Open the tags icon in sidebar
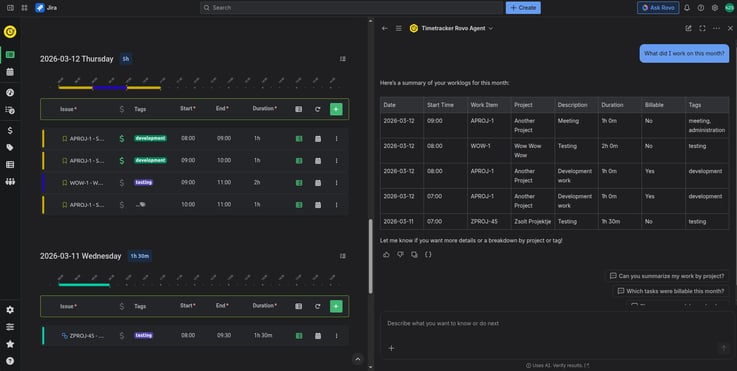Screen dimensions: 737x371 pyautogui.click(x=10, y=147)
